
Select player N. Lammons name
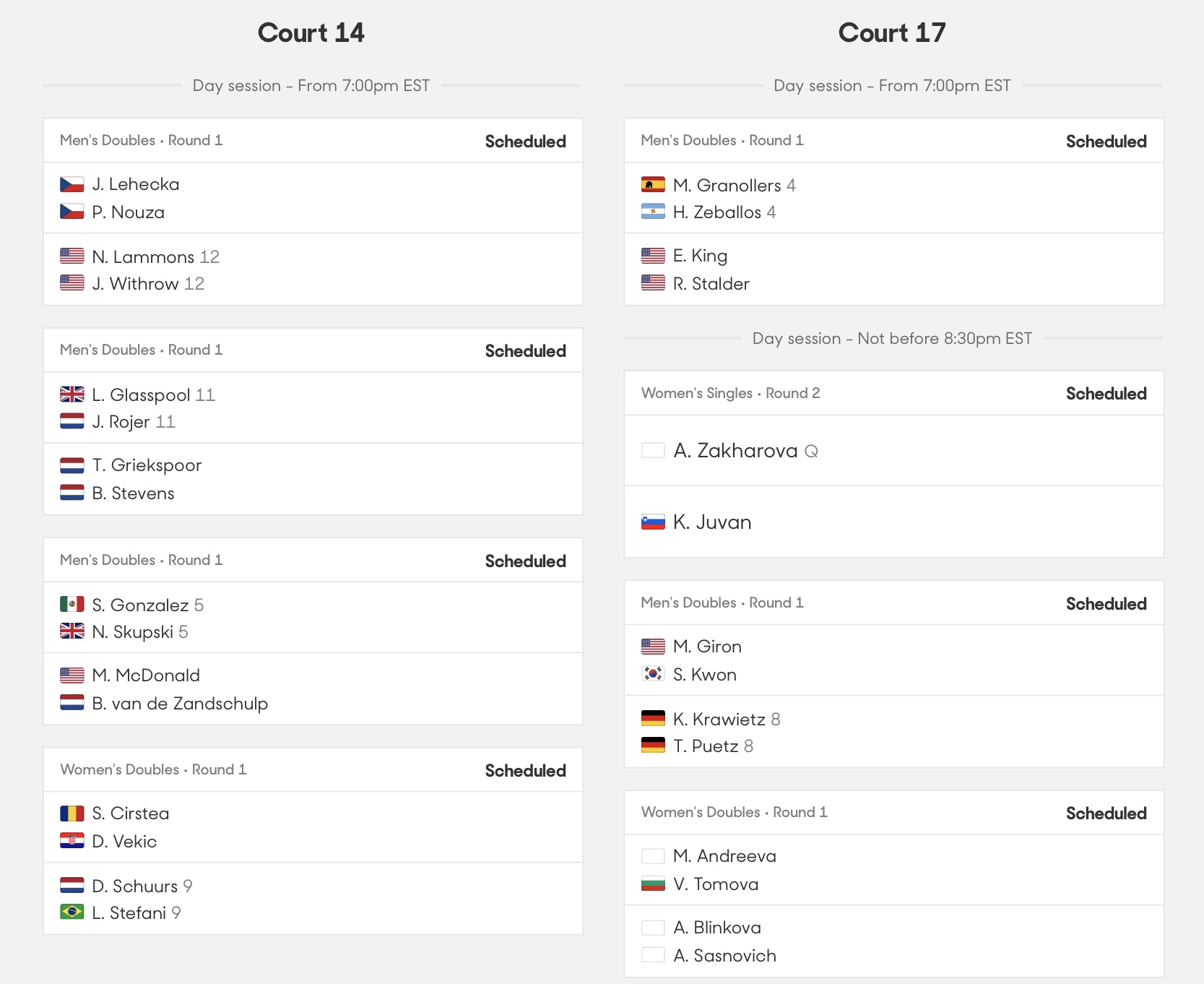coord(143,257)
